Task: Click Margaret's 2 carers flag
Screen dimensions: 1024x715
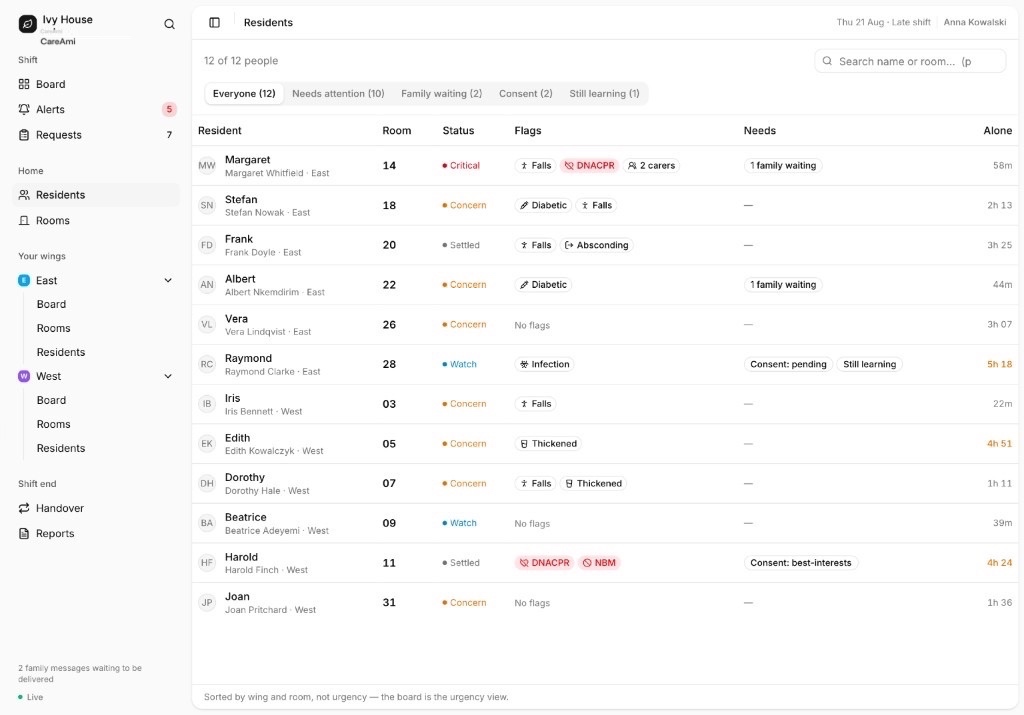Action: [652, 166]
